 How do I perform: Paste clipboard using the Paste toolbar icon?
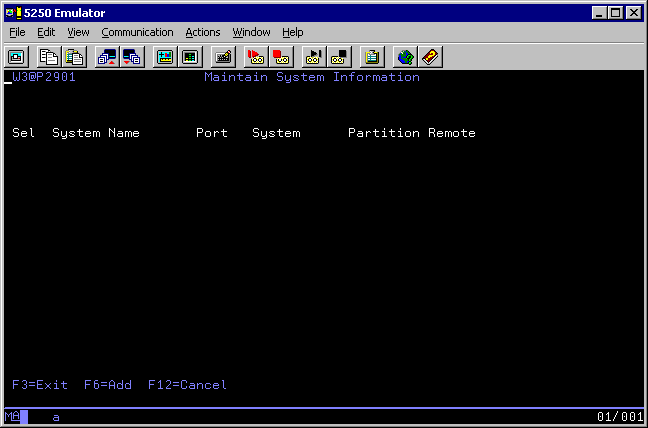tap(74, 57)
